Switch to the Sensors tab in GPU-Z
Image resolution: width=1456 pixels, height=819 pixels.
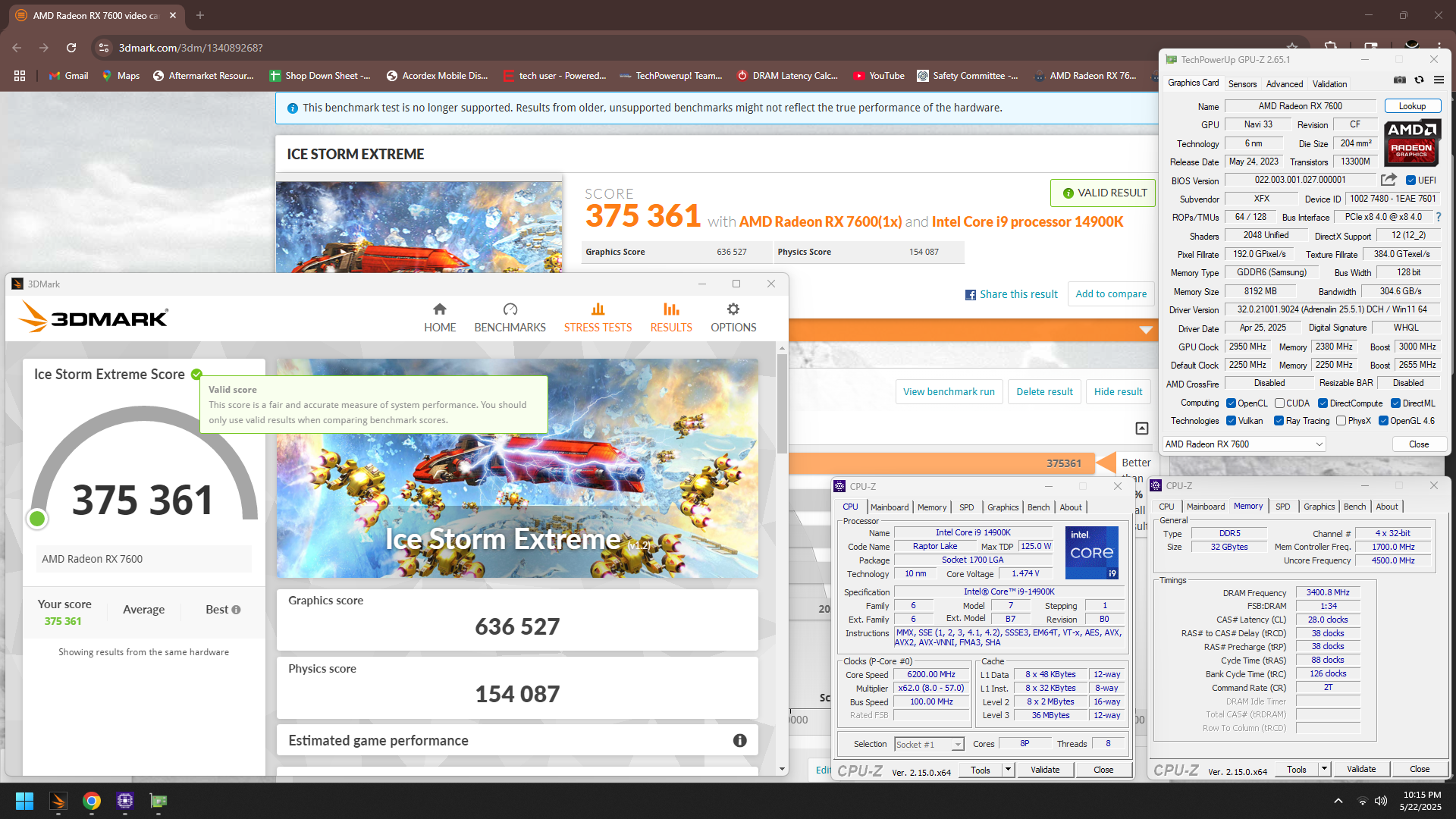pyautogui.click(x=1242, y=84)
